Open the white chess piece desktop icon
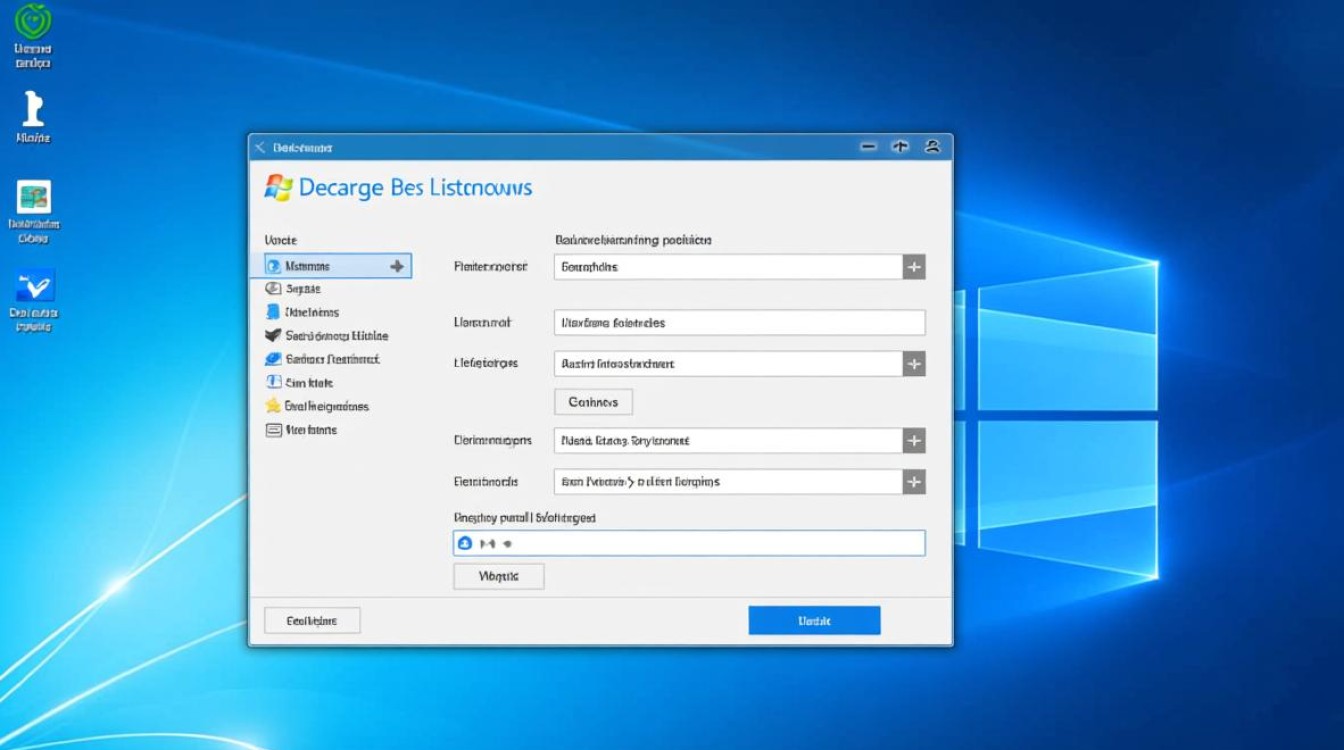1344x750 pixels. click(33, 108)
